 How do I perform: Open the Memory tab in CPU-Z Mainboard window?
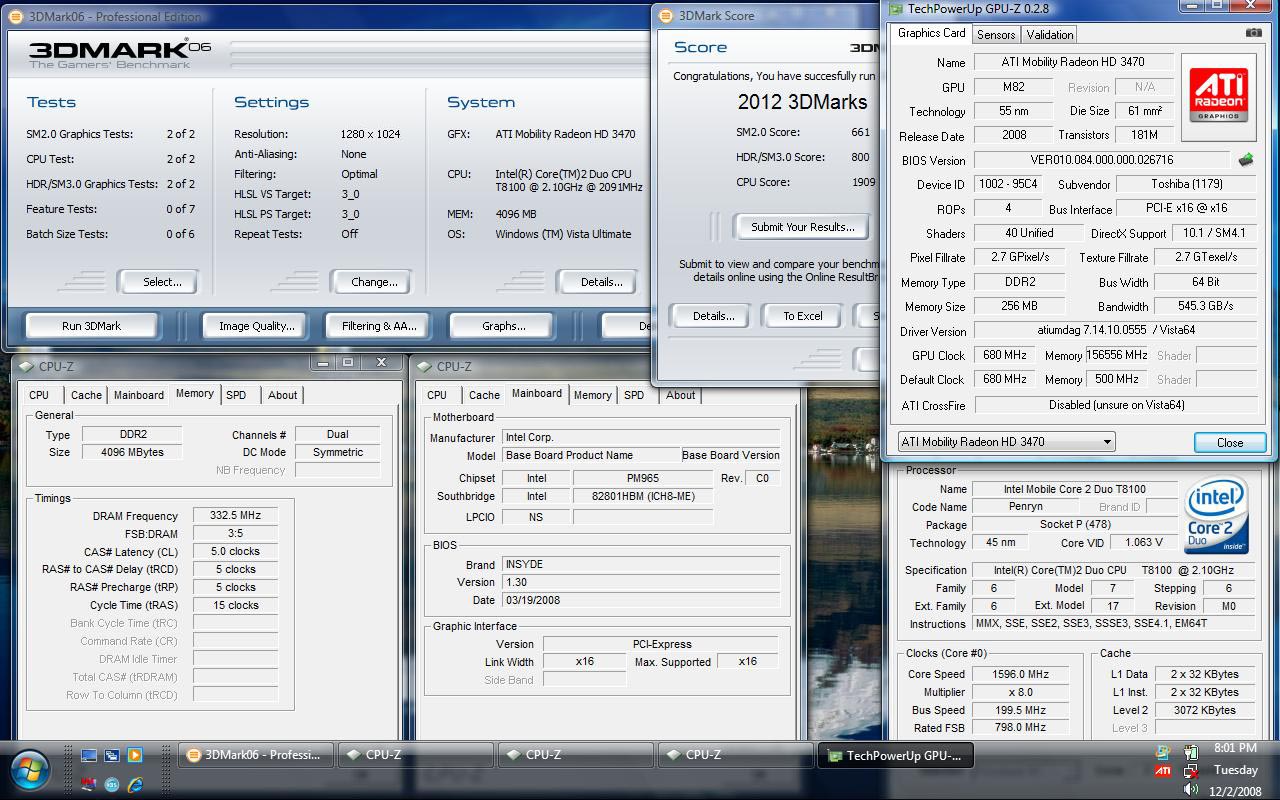click(592, 395)
